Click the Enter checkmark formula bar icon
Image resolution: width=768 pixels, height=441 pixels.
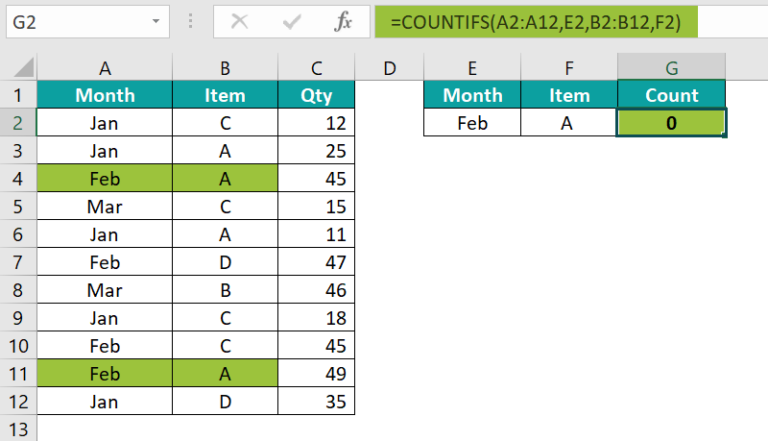click(291, 22)
